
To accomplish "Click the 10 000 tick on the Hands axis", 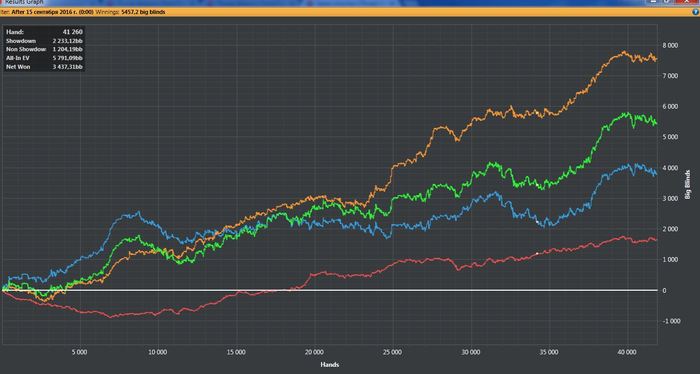I will [158, 352].
